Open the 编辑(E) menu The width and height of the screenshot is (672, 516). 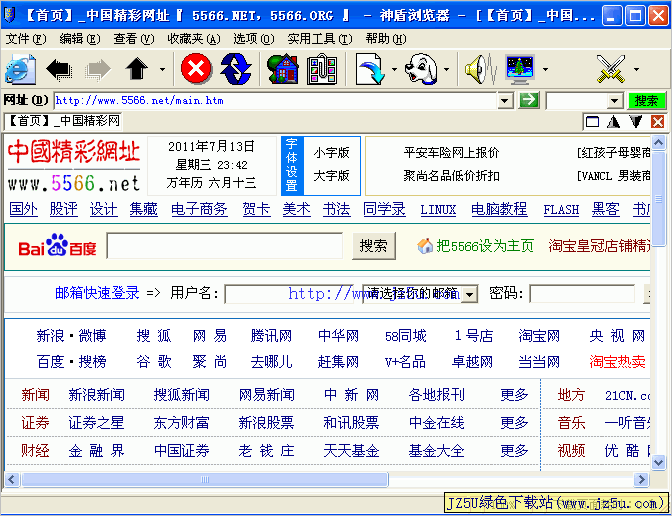[x=80, y=39]
